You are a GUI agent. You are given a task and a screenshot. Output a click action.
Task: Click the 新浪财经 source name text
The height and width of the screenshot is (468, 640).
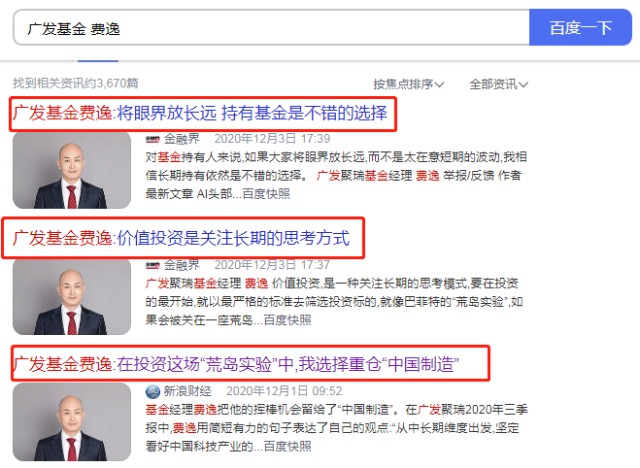tap(187, 391)
